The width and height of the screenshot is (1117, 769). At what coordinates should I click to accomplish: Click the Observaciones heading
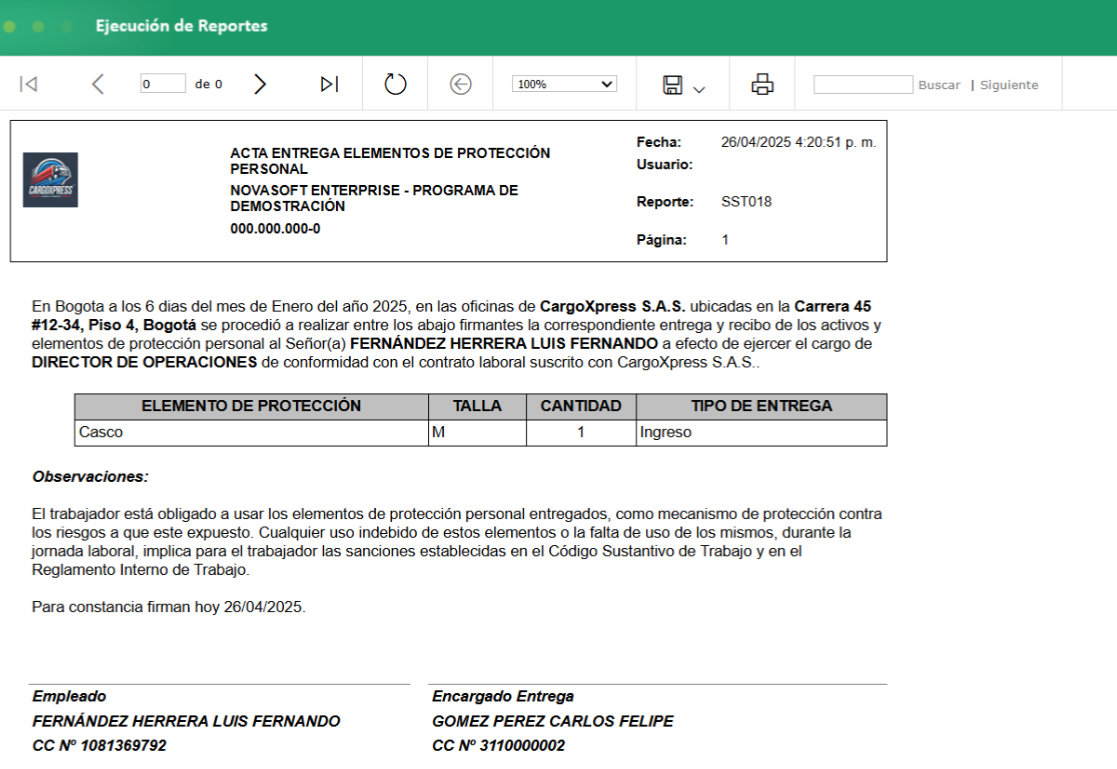coord(90,477)
